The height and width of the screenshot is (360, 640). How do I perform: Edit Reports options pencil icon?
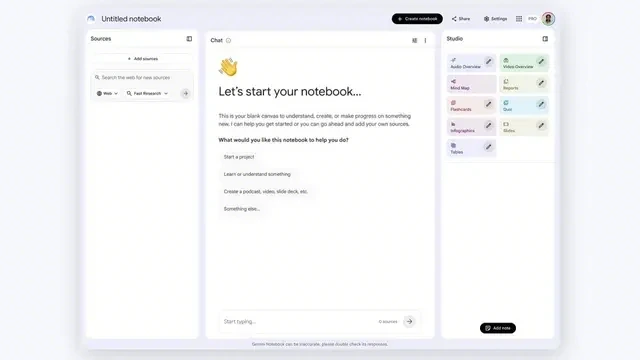(x=541, y=83)
